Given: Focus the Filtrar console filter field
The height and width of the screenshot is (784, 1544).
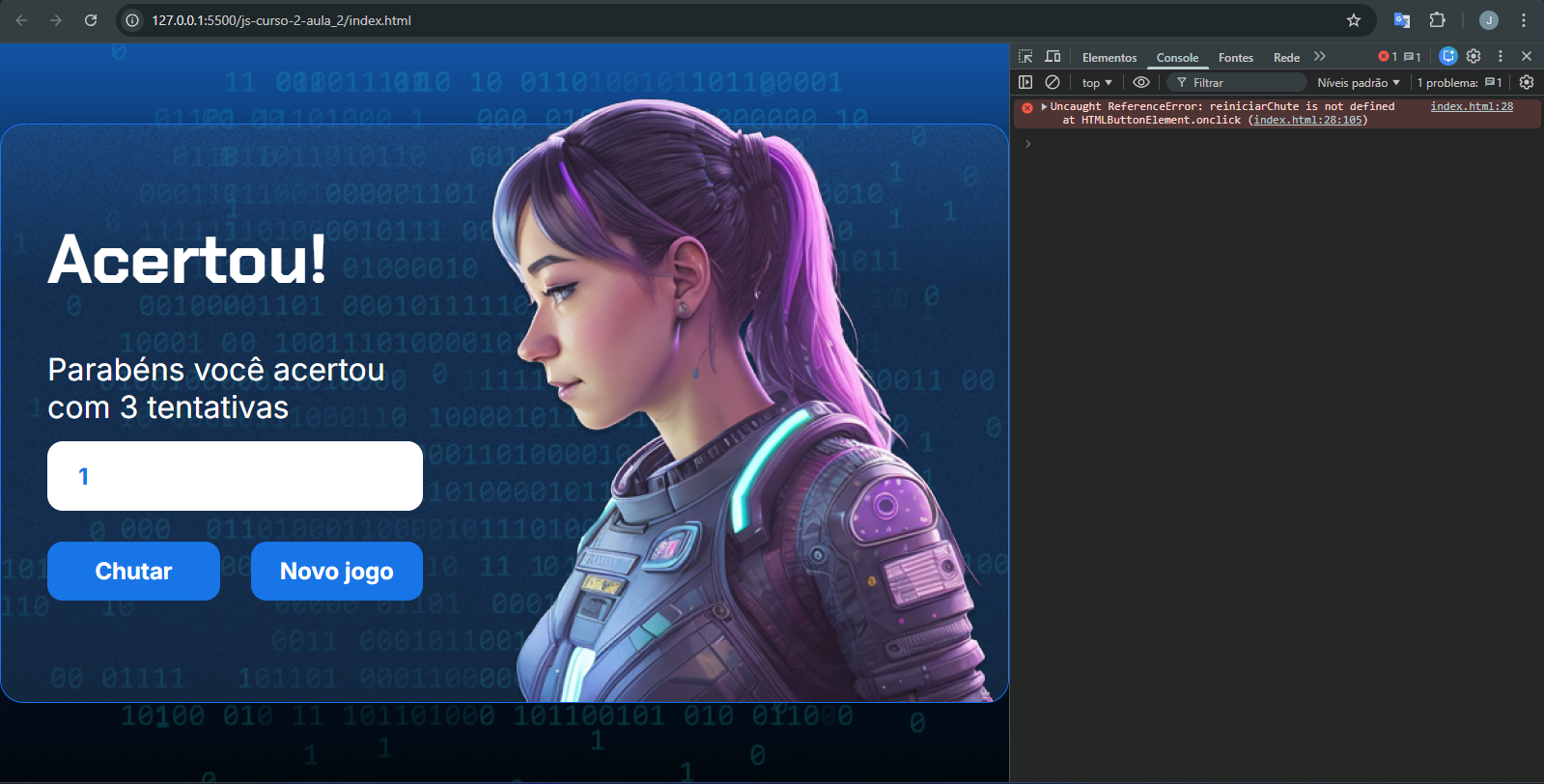Looking at the screenshot, I should 1237,83.
